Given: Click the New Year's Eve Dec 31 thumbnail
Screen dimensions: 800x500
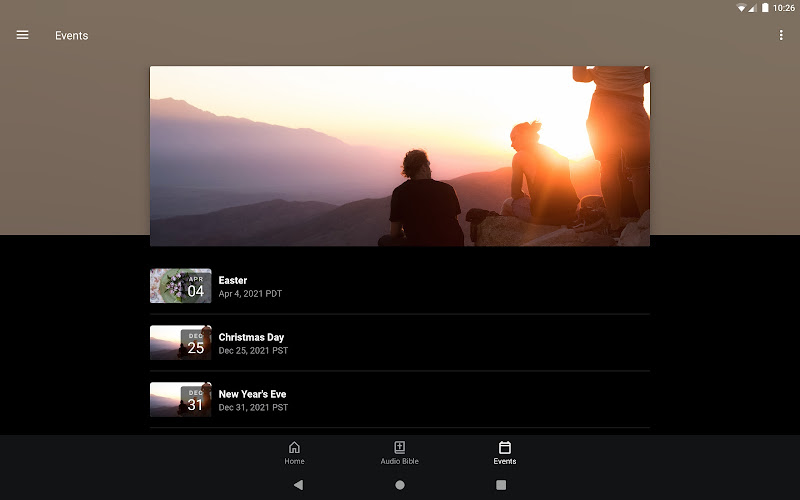Looking at the screenshot, I should pyautogui.click(x=181, y=400).
